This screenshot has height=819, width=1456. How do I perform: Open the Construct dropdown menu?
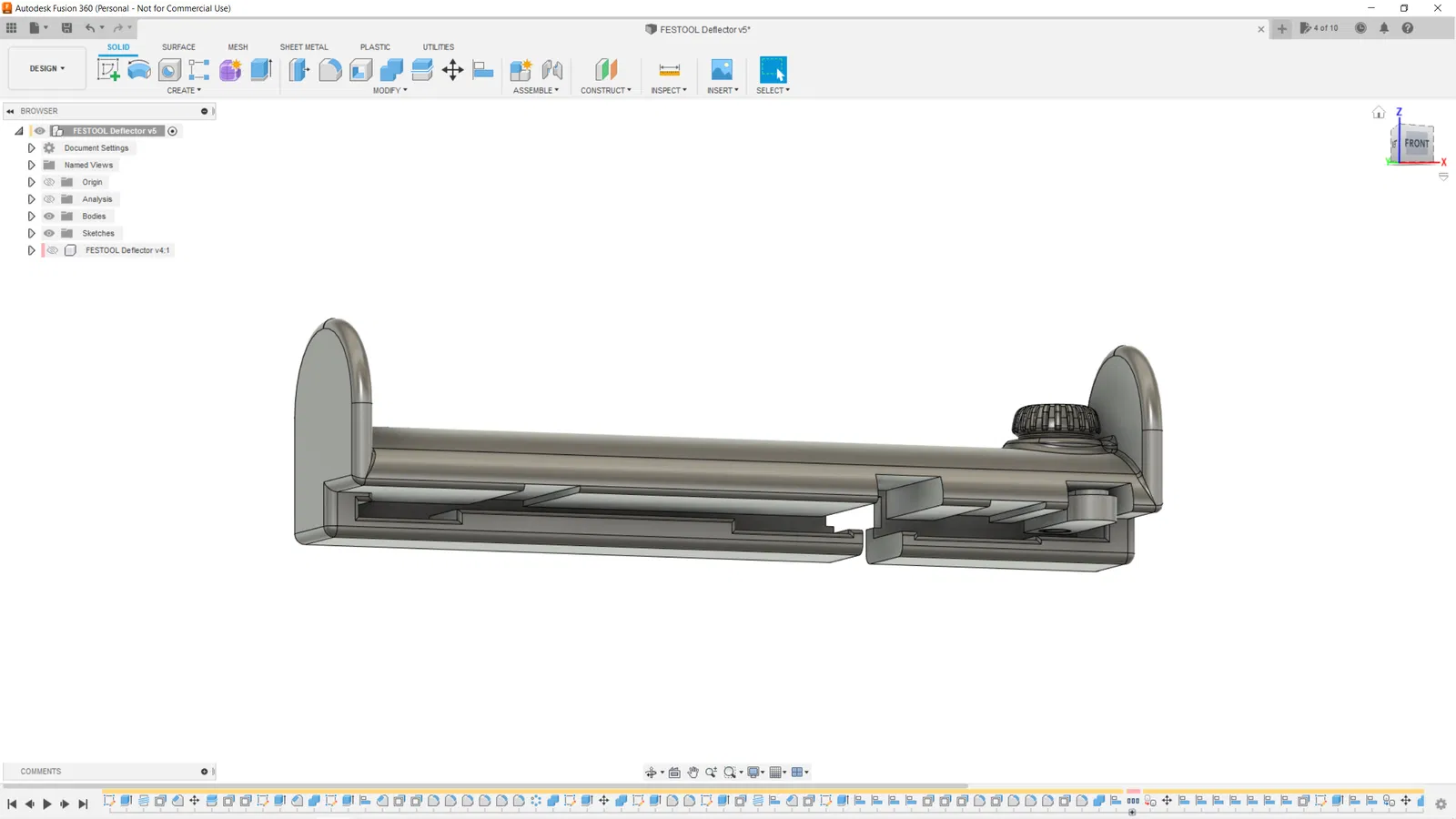tap(606, 91)
